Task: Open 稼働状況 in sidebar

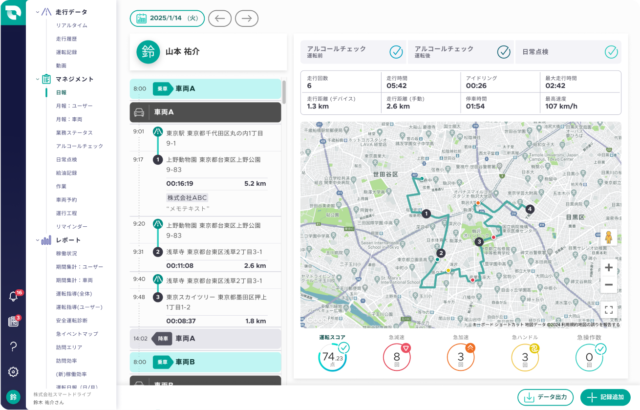Action: pyautogui.click(x=66, y=253)
